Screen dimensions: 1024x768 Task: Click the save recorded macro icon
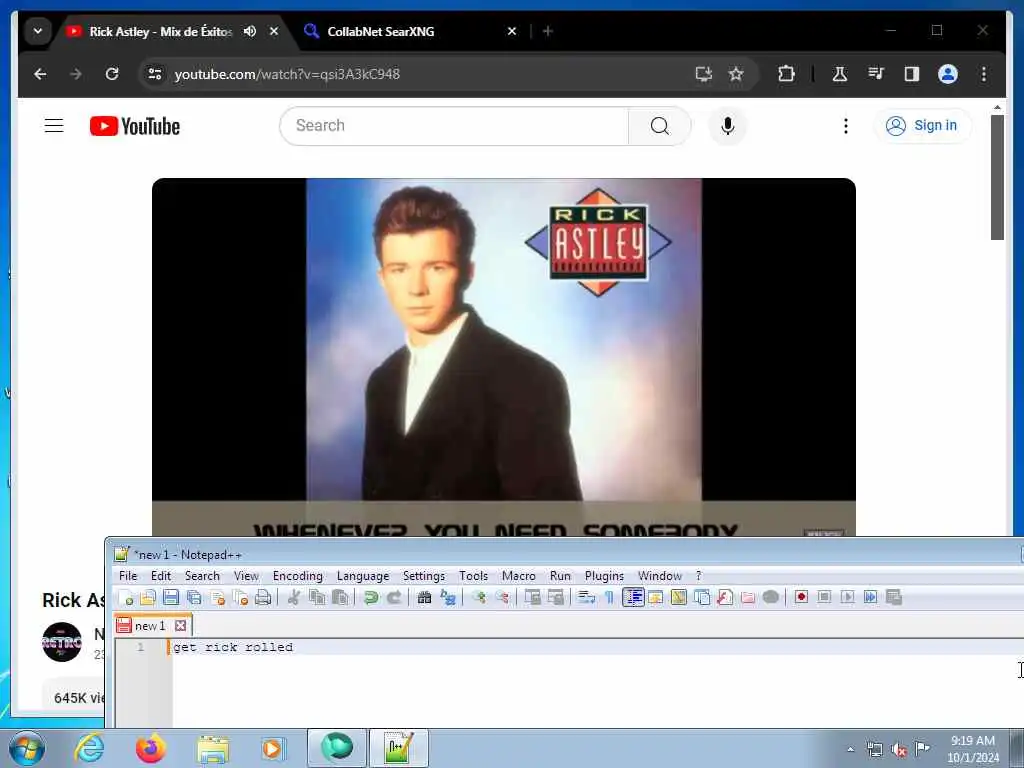[893, 597]
